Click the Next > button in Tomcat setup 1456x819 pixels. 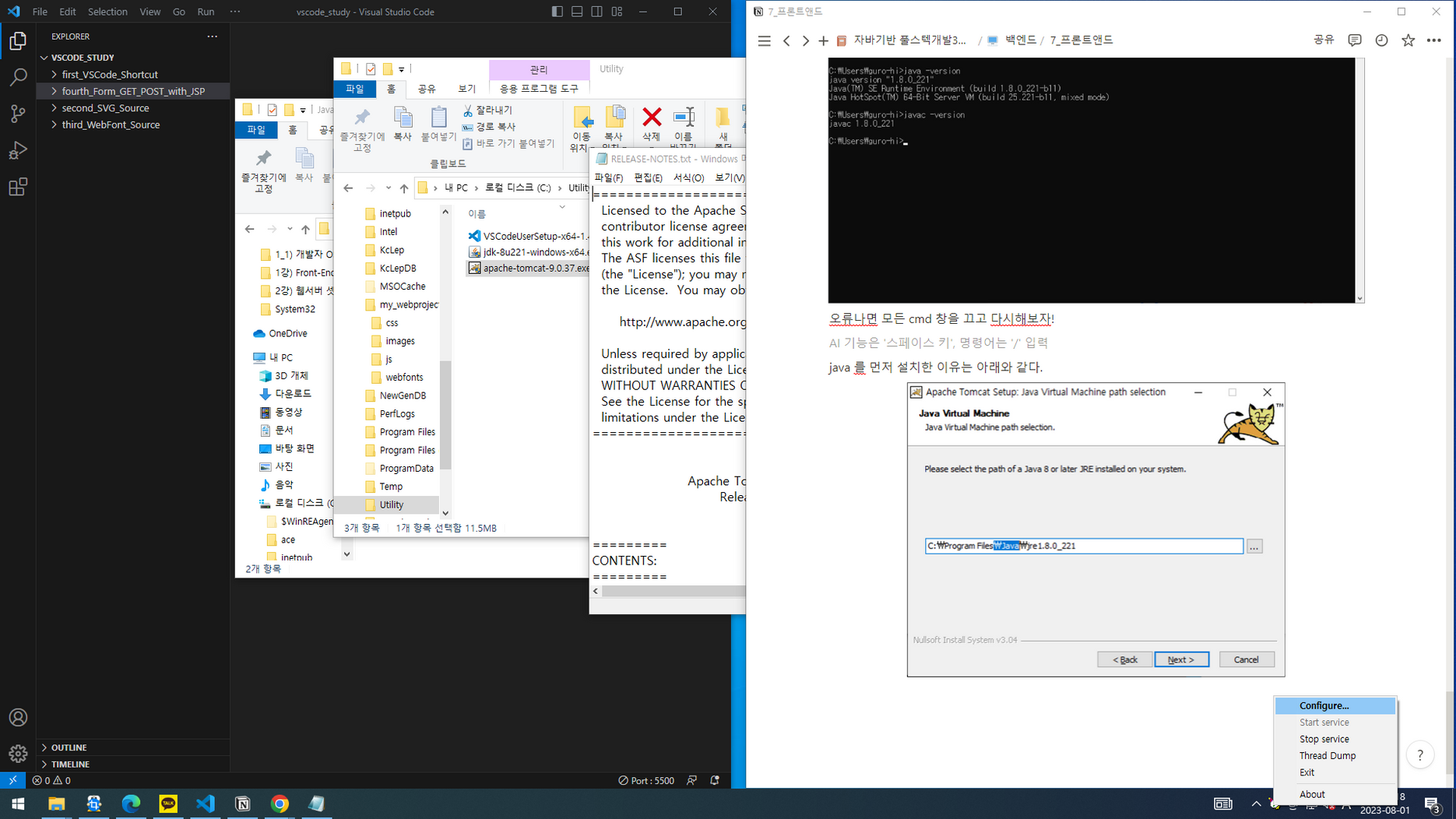(x=1181, y=659)
